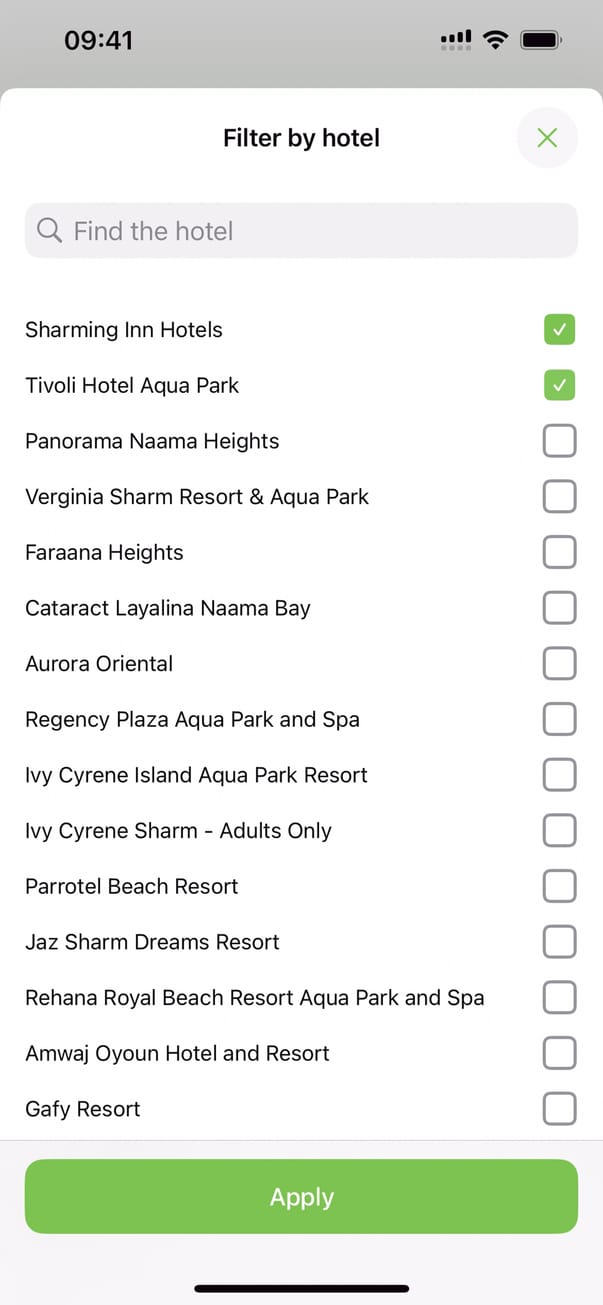
Task: Check Ivy Cyrene Sharm - Adults Only checkbox
Action: coord(559,830)
